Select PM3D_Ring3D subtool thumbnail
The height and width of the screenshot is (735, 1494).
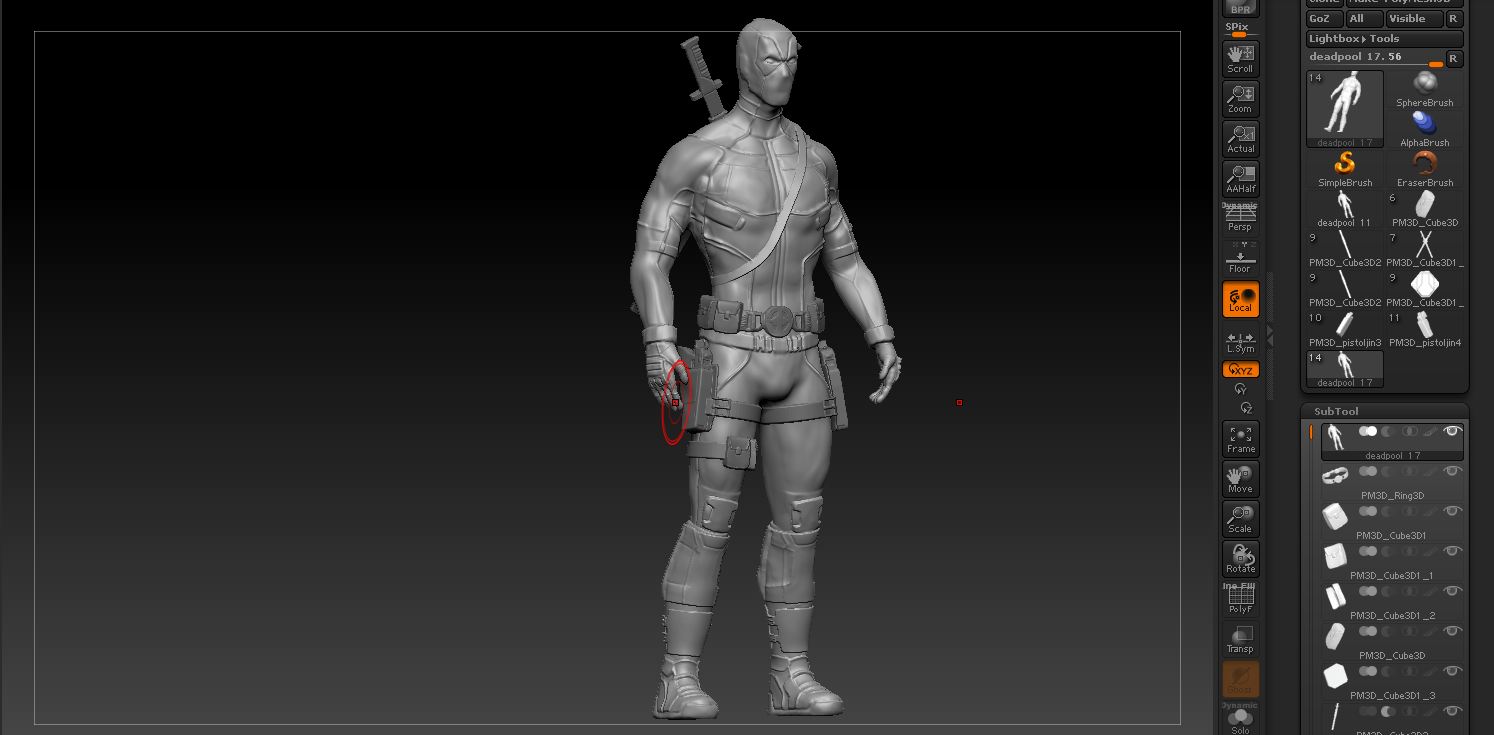pyautogui.click(x=1335, y=477)
